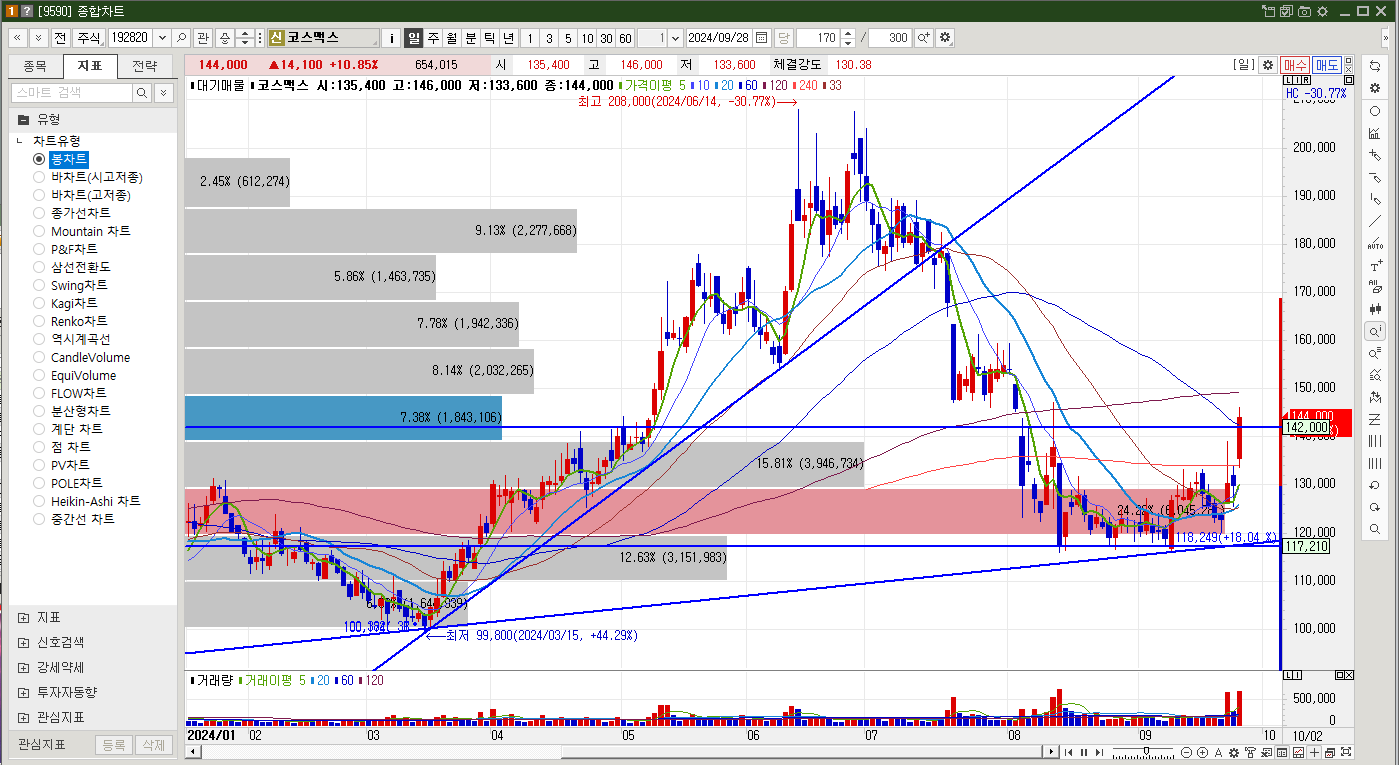The image size is (1399, 765).
Task: Switch to the 전략 tab
Action: [145, 67]
